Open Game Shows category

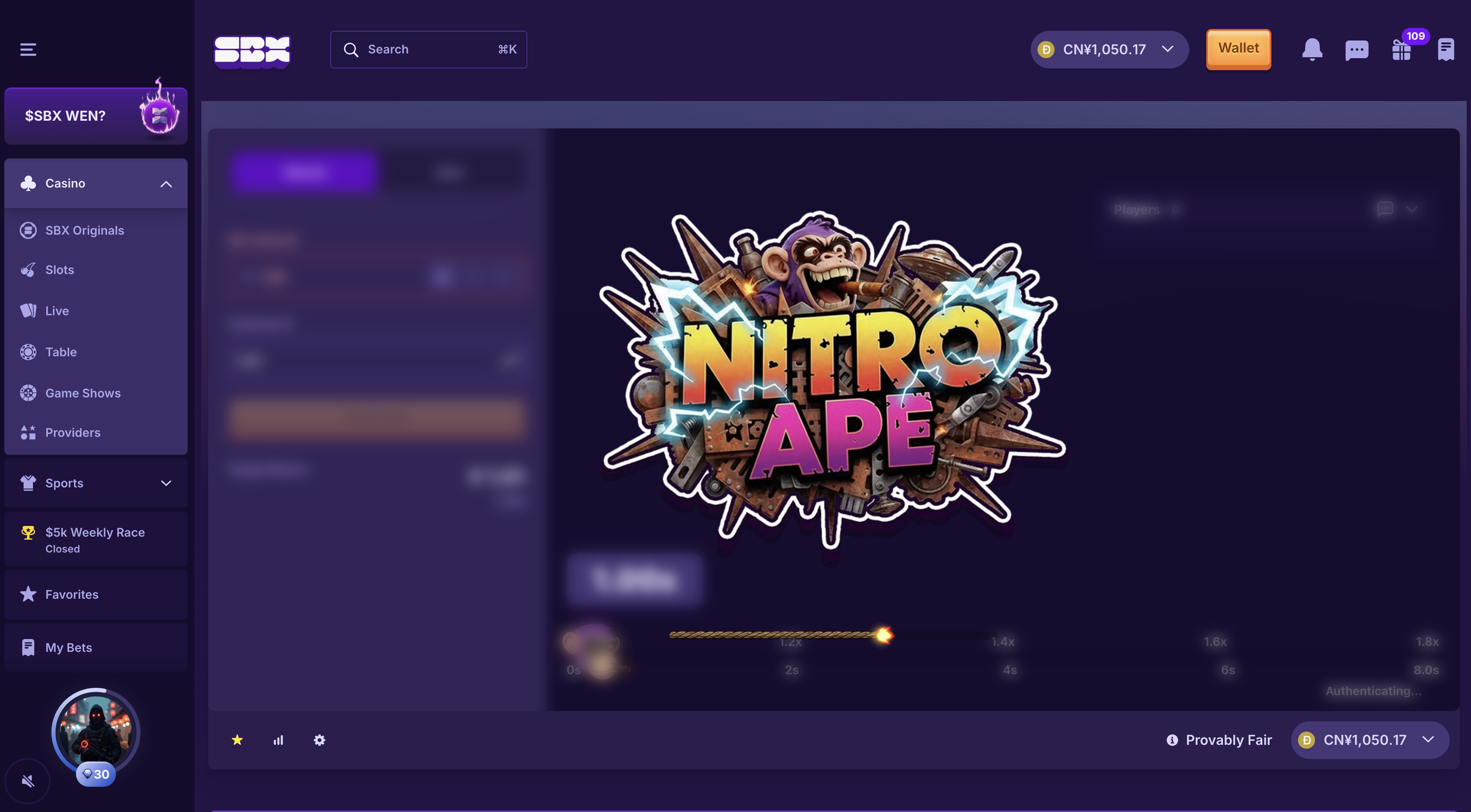96,393
